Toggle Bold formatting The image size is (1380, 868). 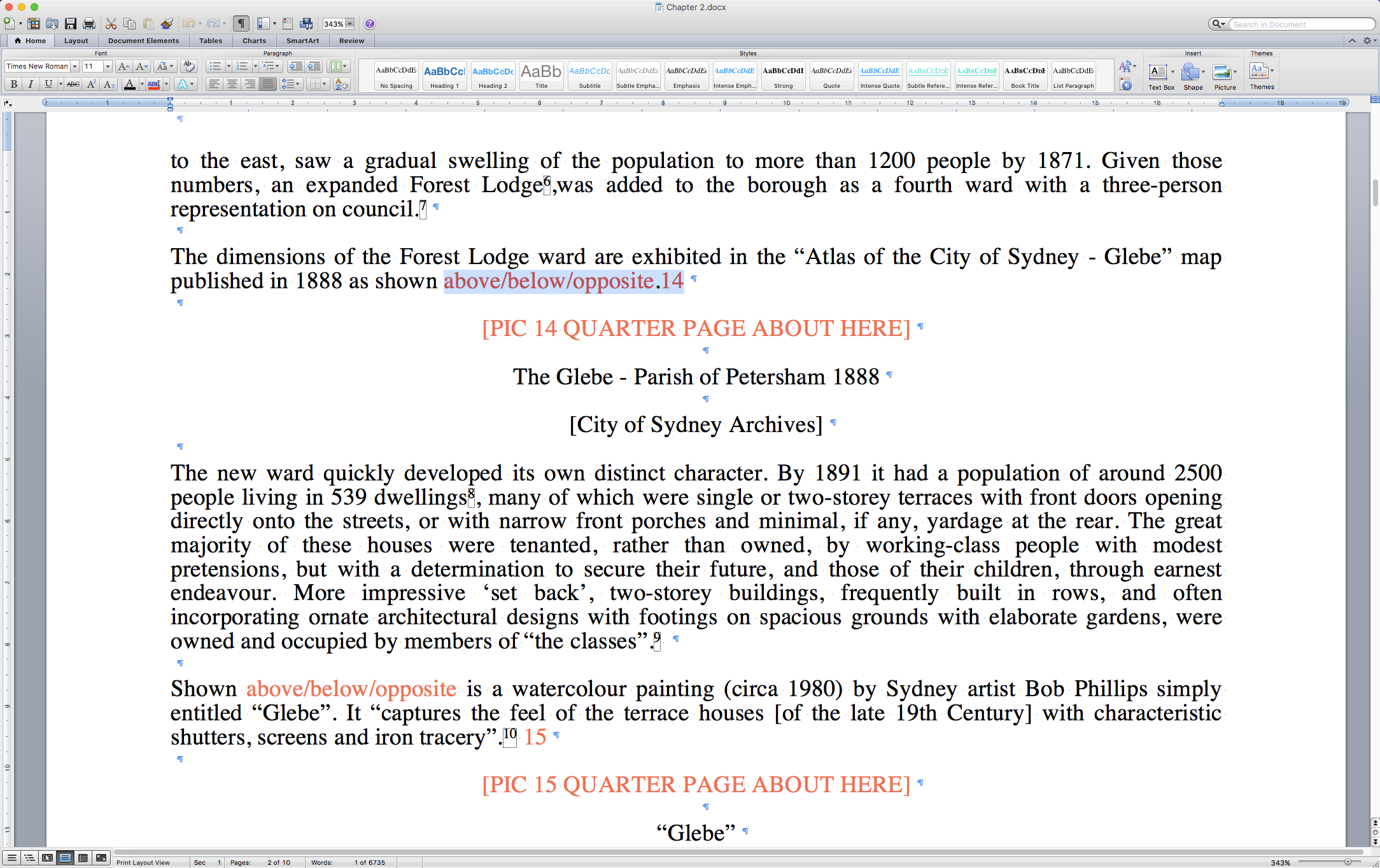(x=13, y=84)
